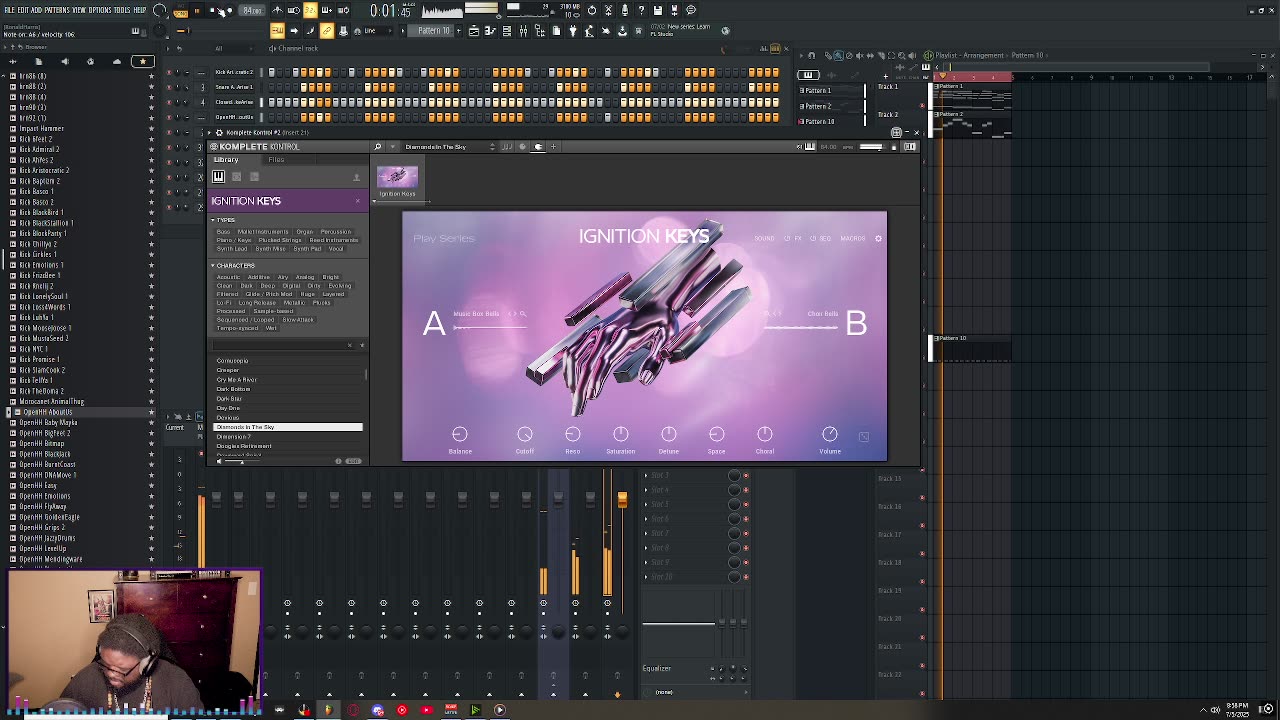Choose the Cry Me A River preset

(x=237, y=380)
